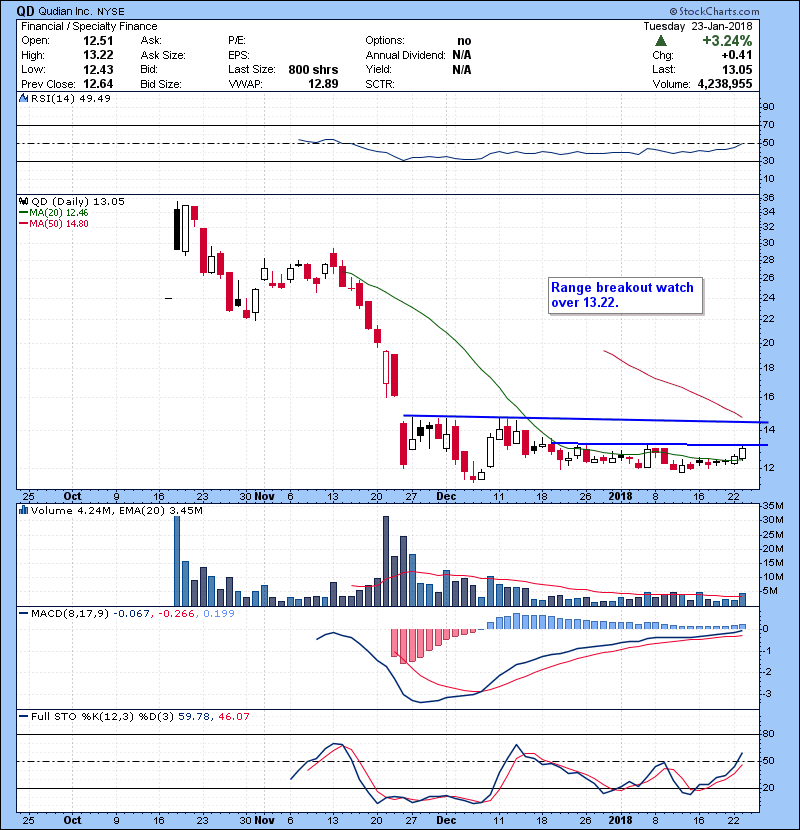
Task: Click the 2018 label on price chart axis
Action: click(x=620, y=496)
